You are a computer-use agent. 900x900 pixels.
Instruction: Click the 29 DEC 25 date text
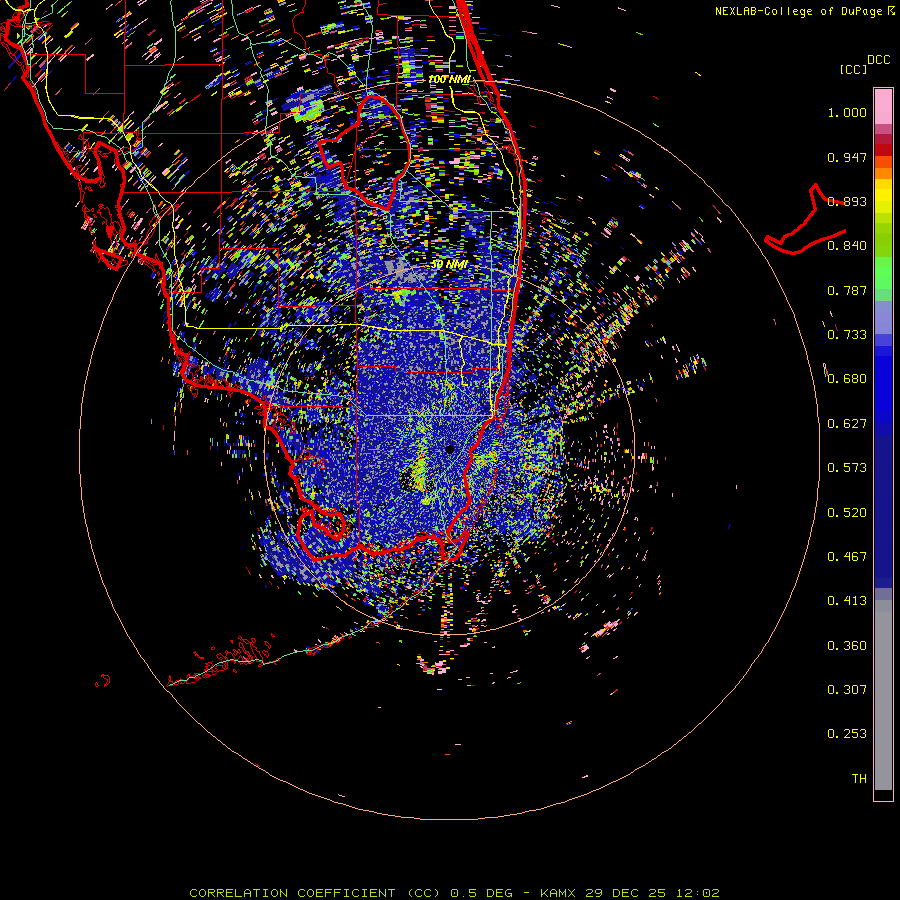tap(626, 893)
